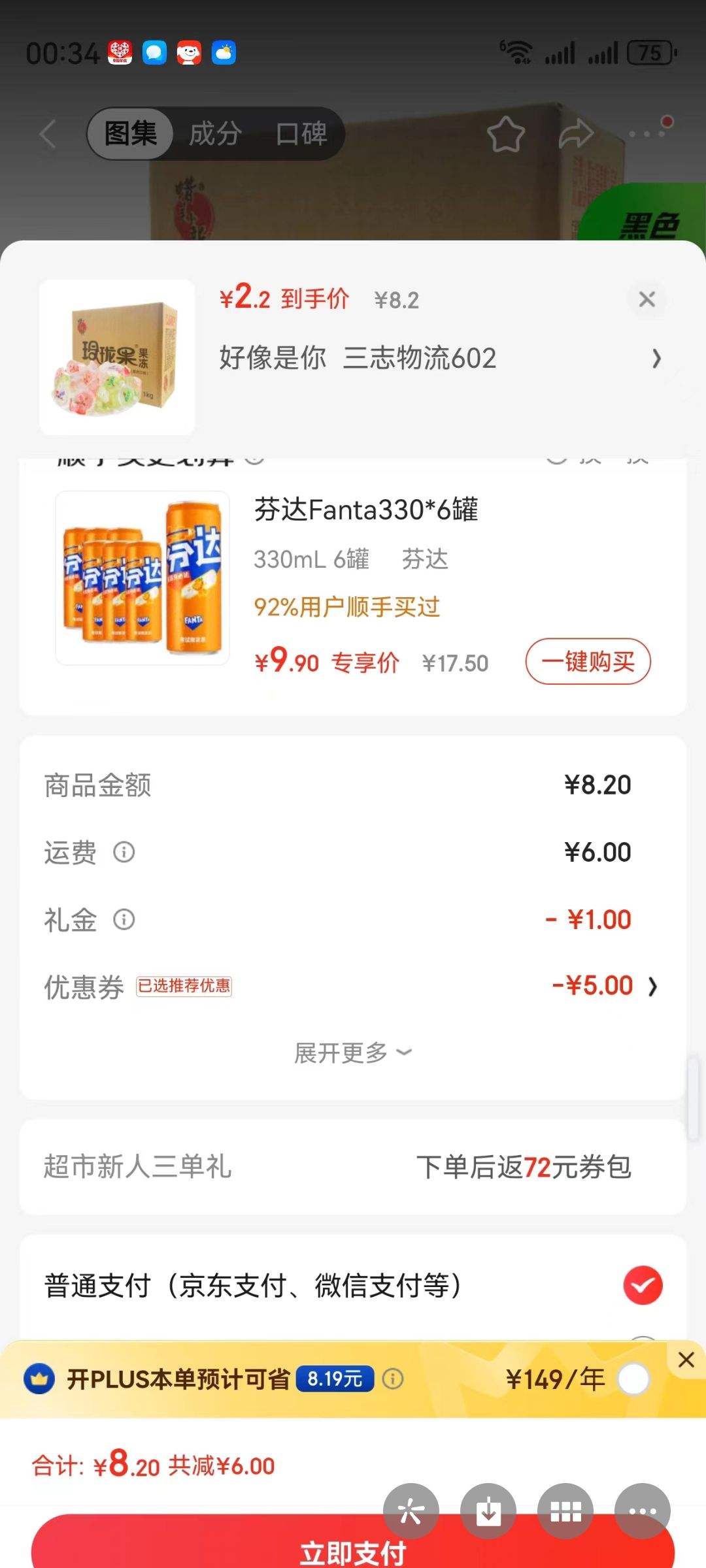Tap the floating download icon button
The width and height of the screenshot is (706, 1568).
point(488,1511)
